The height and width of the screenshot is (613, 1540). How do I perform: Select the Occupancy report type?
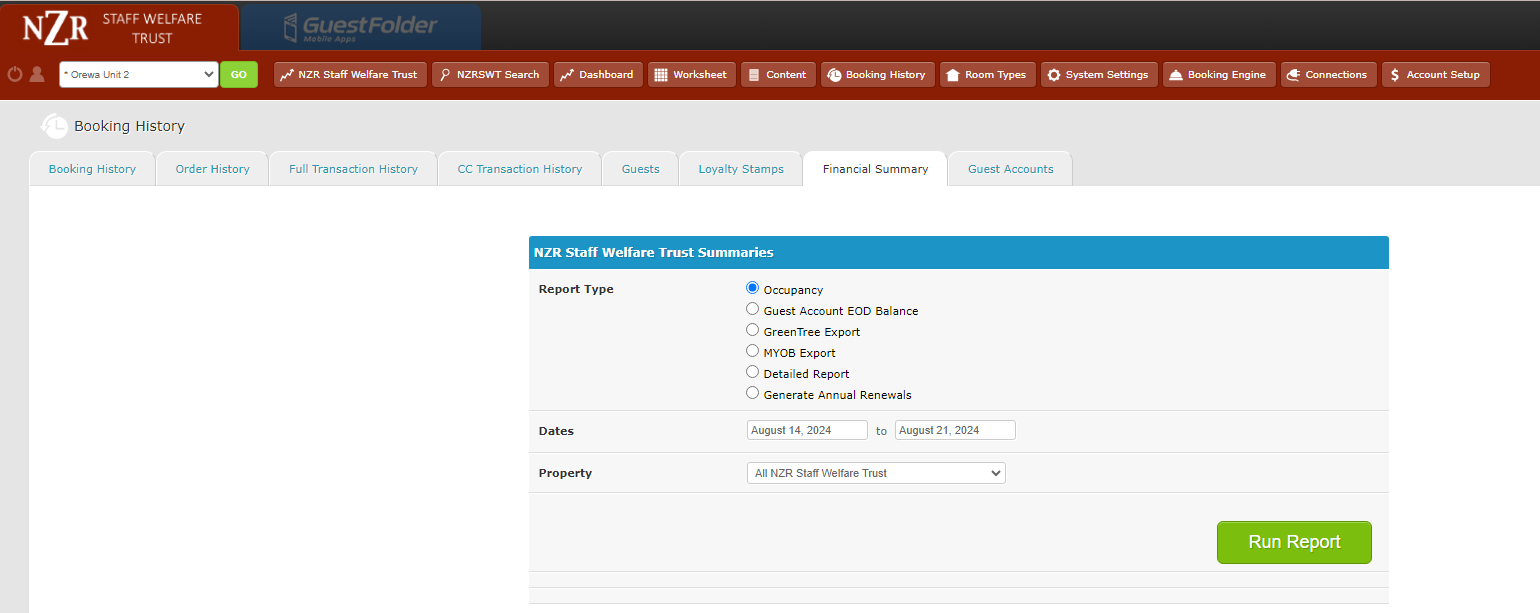(753, 288)
